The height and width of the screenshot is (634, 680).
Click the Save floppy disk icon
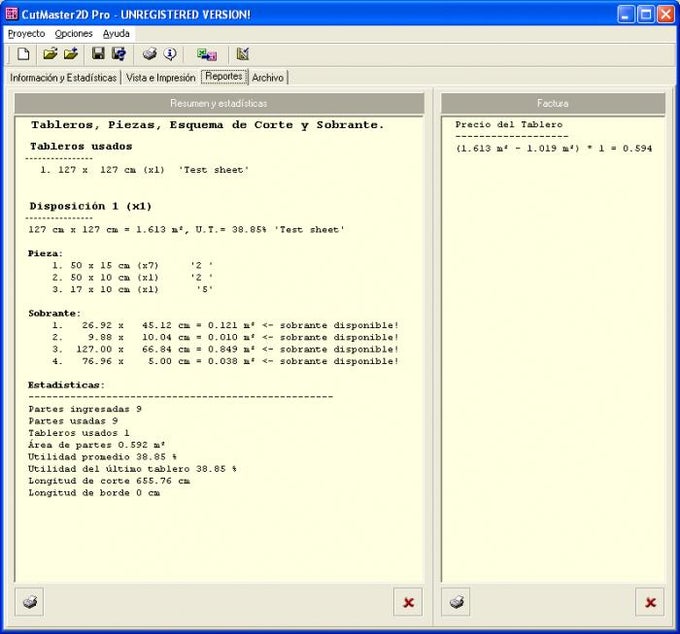(x=98, y=54)
